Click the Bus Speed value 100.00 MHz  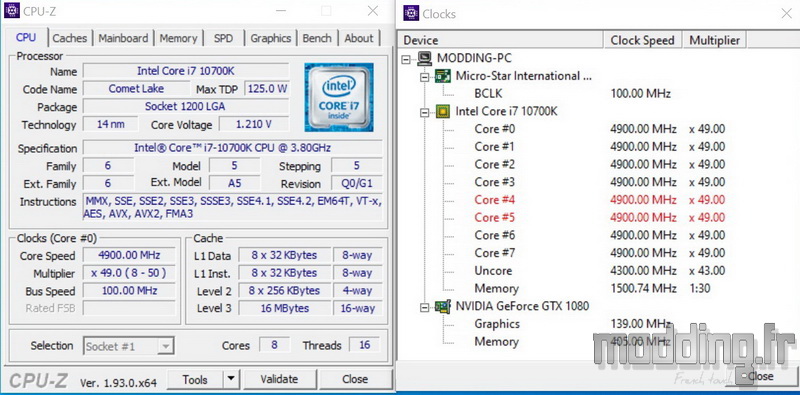click(129, 291)
